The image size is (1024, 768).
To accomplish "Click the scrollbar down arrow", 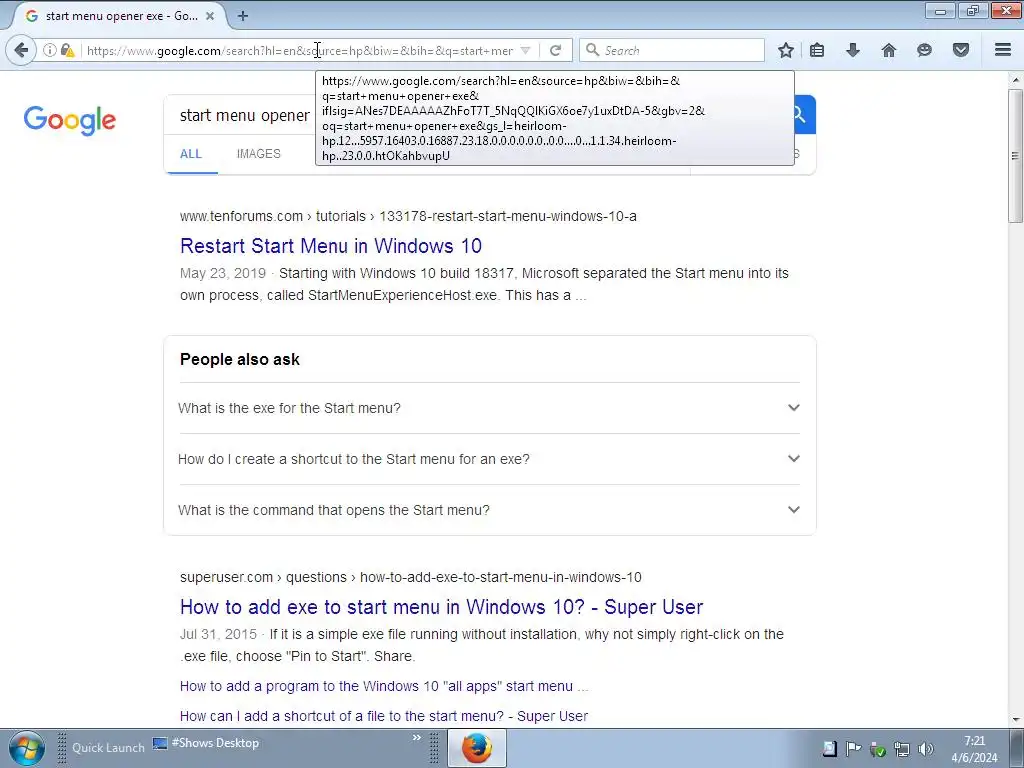I will click(1015, 719).
